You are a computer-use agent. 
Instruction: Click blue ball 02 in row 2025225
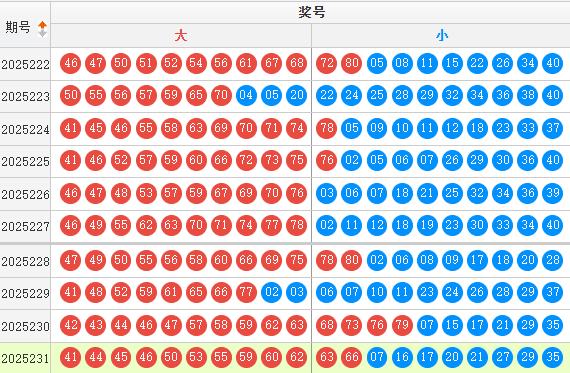[x=352, y=160]
